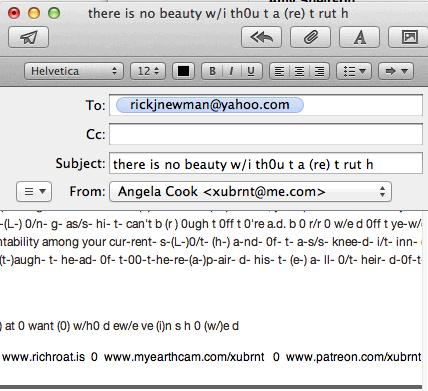Image resolution: width=428 pixels, height=391 pixels.
Task: Open the list style dropdown
Action: (x=354, y=71)
